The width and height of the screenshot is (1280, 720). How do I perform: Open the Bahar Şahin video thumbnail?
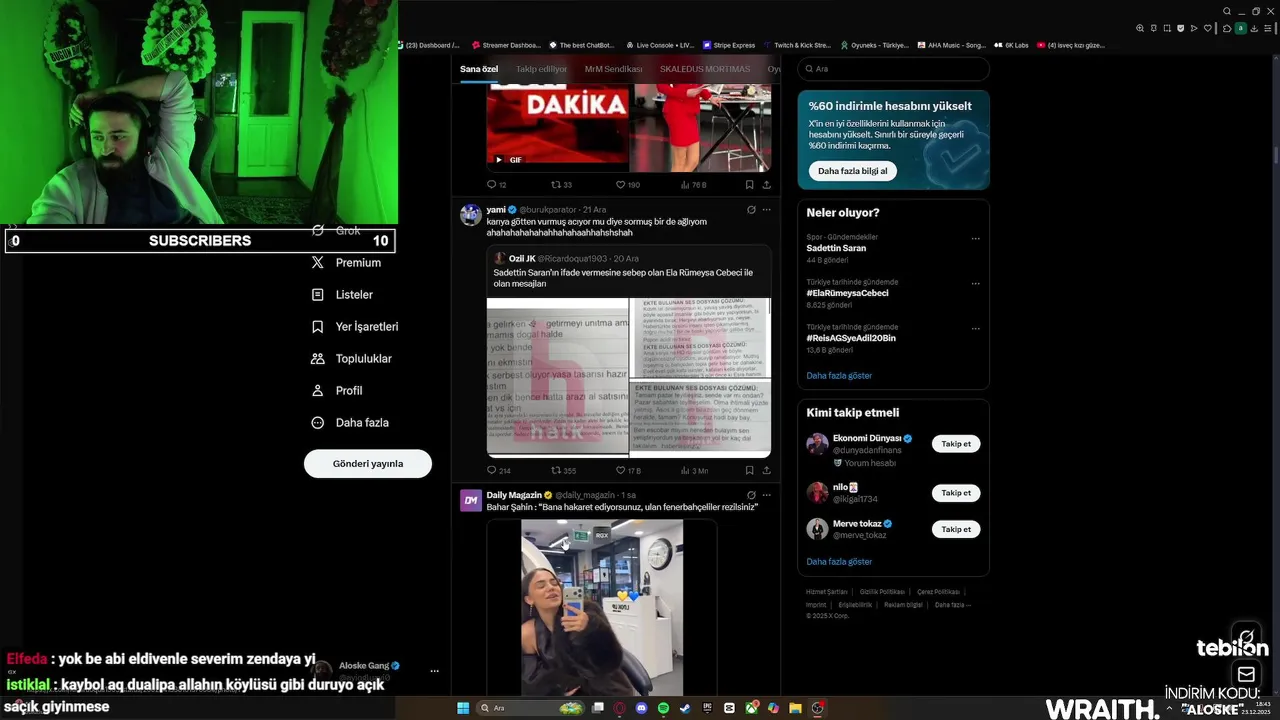coord(602,607)
